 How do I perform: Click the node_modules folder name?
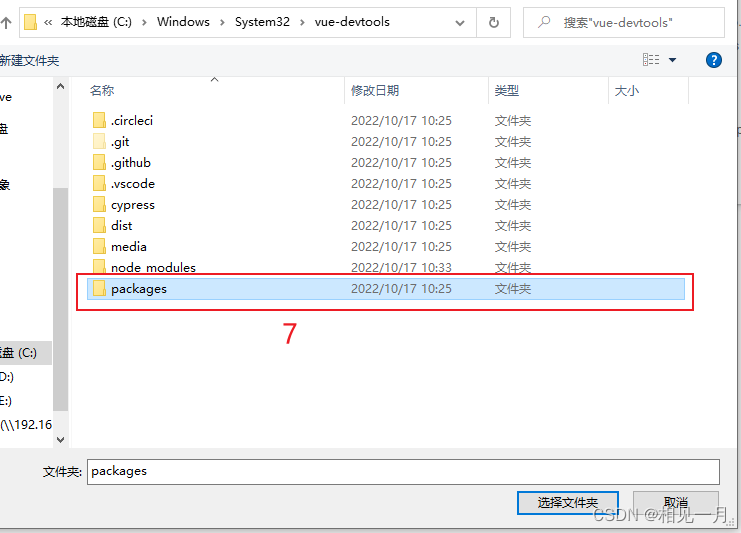click(x=153, y=267)
